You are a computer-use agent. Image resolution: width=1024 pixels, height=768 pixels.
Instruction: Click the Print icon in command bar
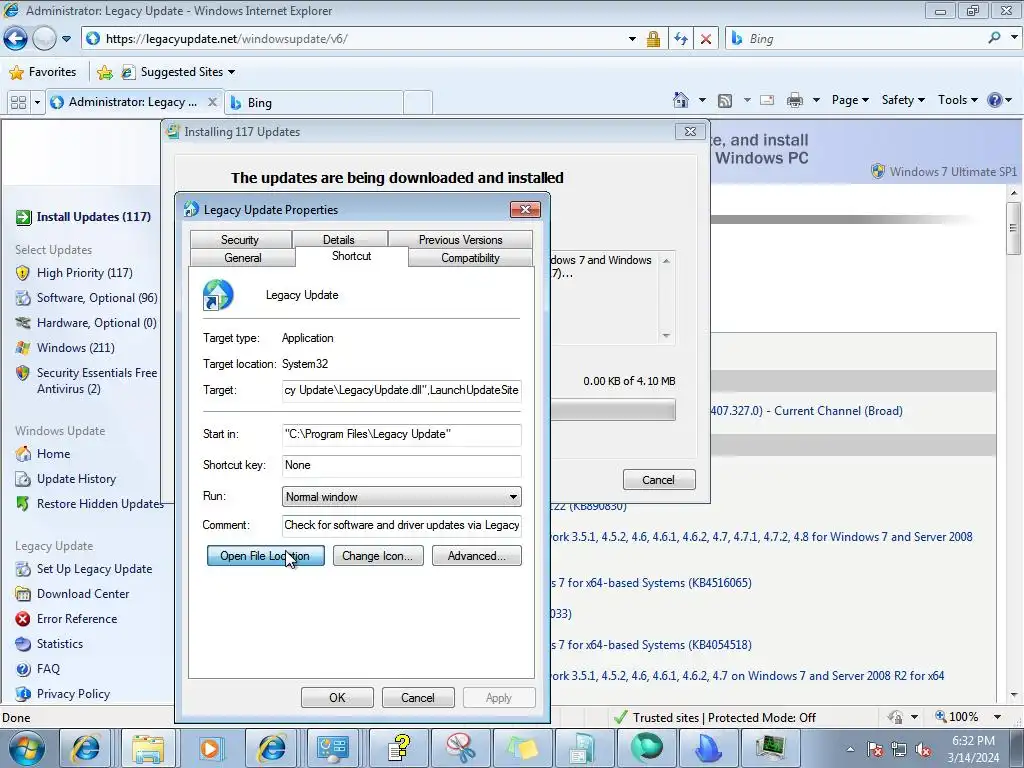click(x=795, y=100)
